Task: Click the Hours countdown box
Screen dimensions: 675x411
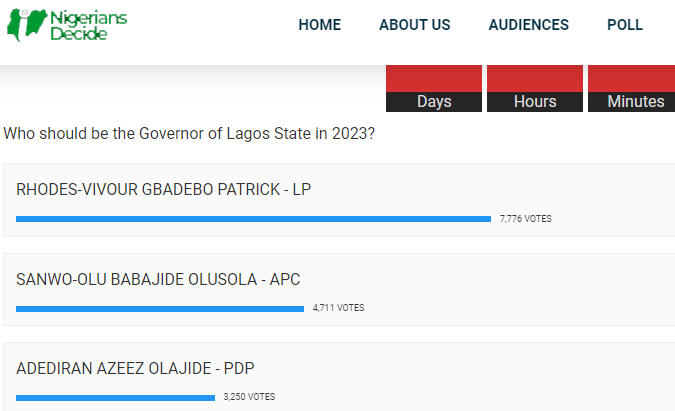Action: [x=535, y=89]
